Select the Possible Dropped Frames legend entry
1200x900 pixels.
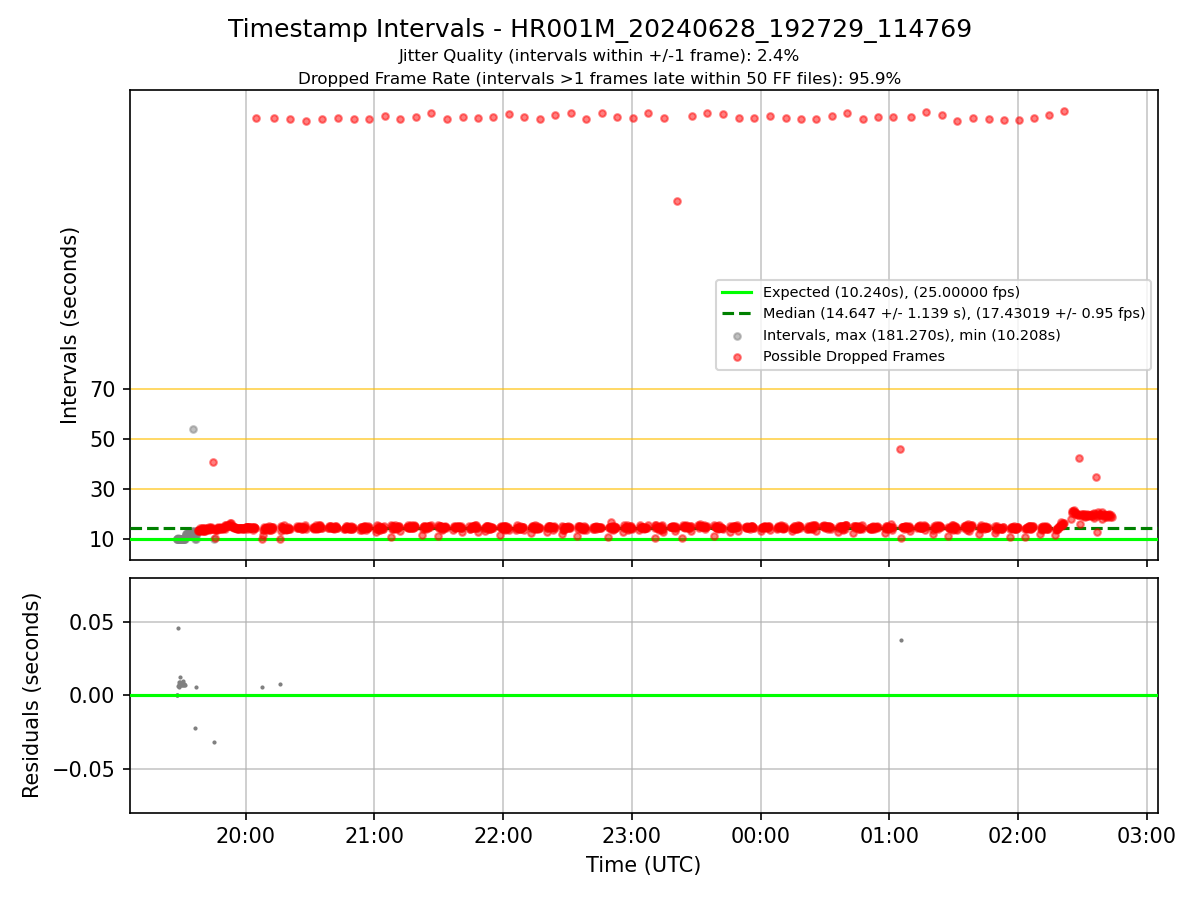pos(933,356)
